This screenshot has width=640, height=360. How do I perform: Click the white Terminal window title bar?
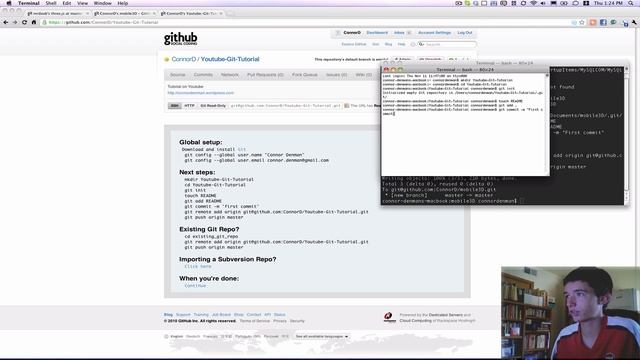point(465,69)
